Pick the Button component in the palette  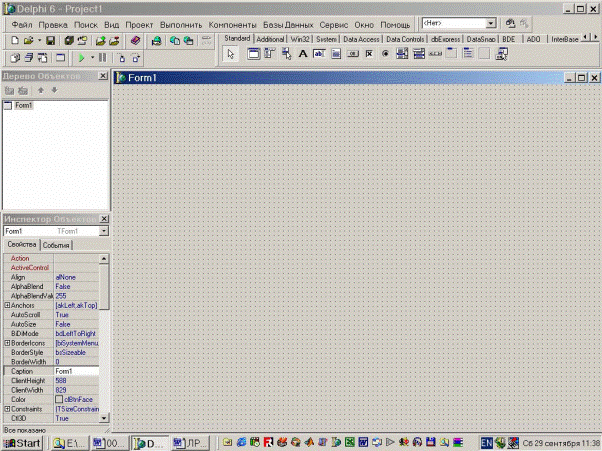click(352, 54)
